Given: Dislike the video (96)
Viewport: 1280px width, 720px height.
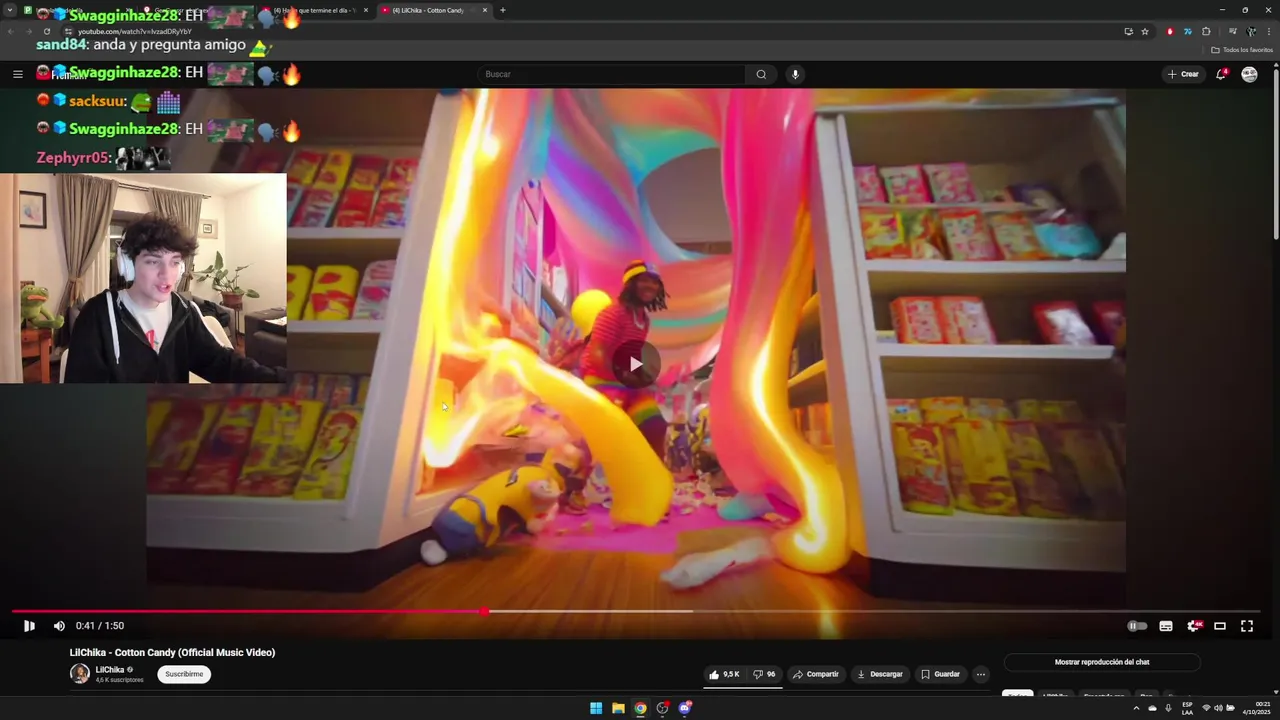Looking at the screenshot, I should coord(764,674).
